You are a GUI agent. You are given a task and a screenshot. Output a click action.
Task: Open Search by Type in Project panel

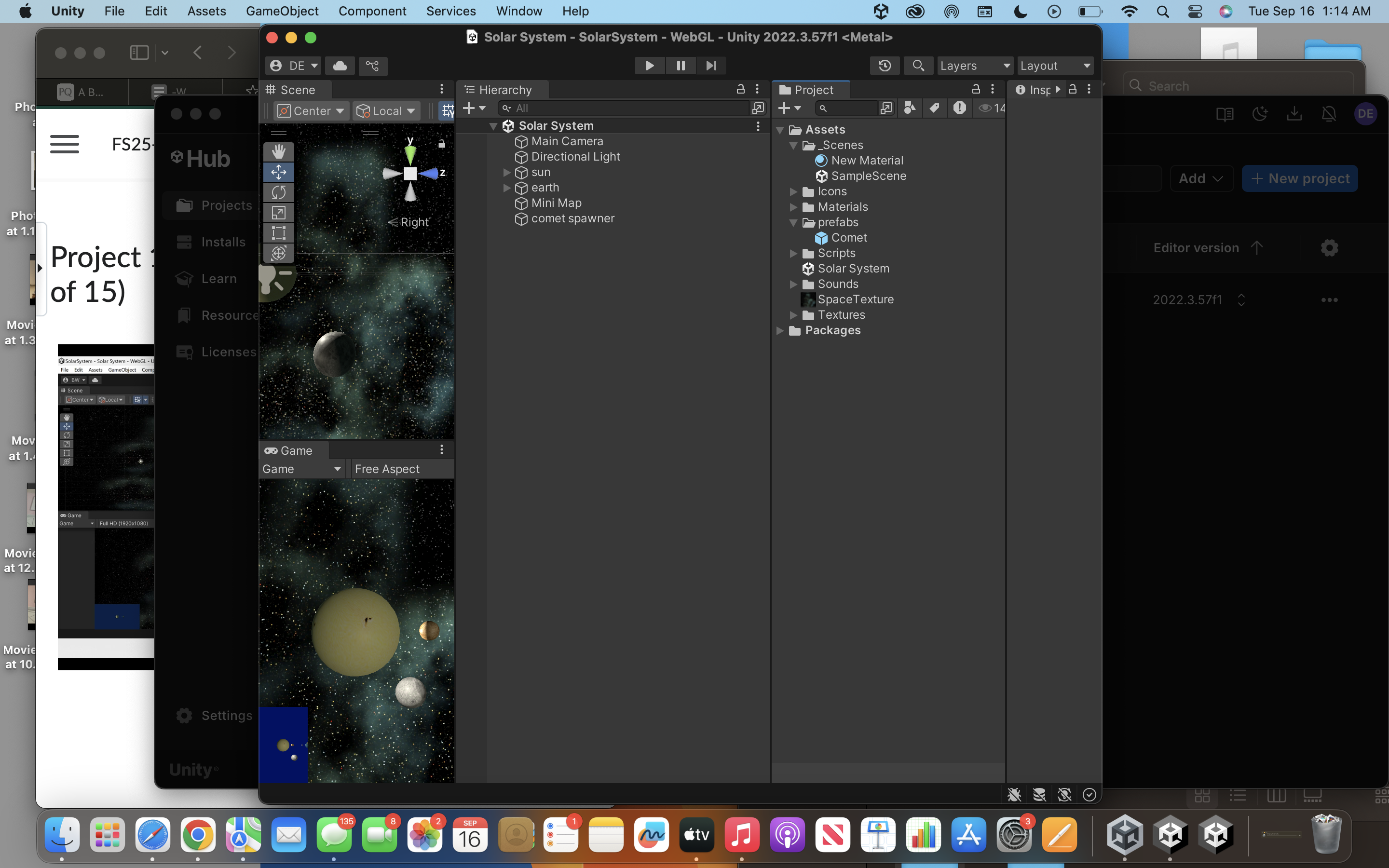[x=910, y=108]
